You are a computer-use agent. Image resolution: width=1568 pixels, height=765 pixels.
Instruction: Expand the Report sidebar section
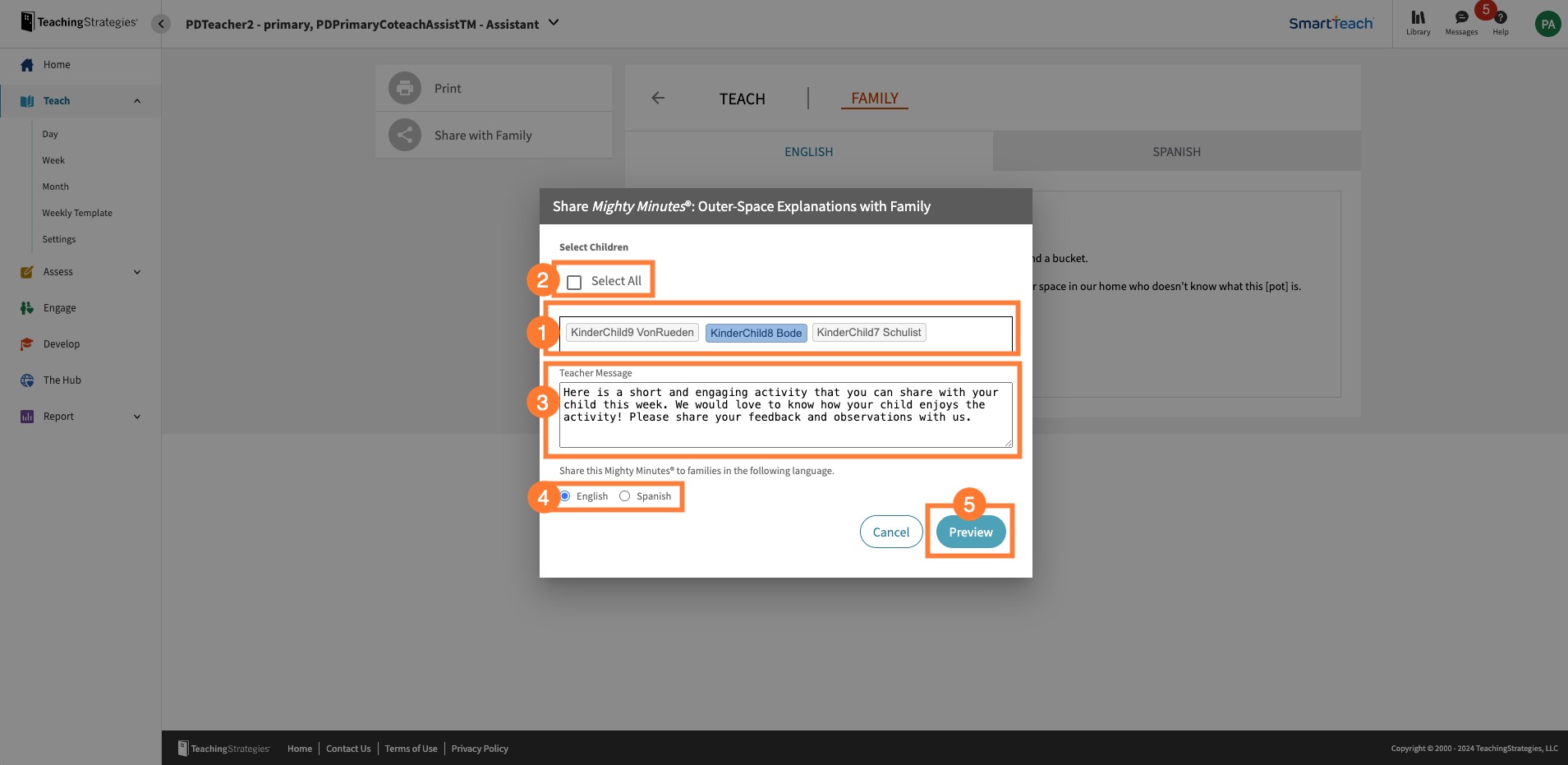(137, 417)
